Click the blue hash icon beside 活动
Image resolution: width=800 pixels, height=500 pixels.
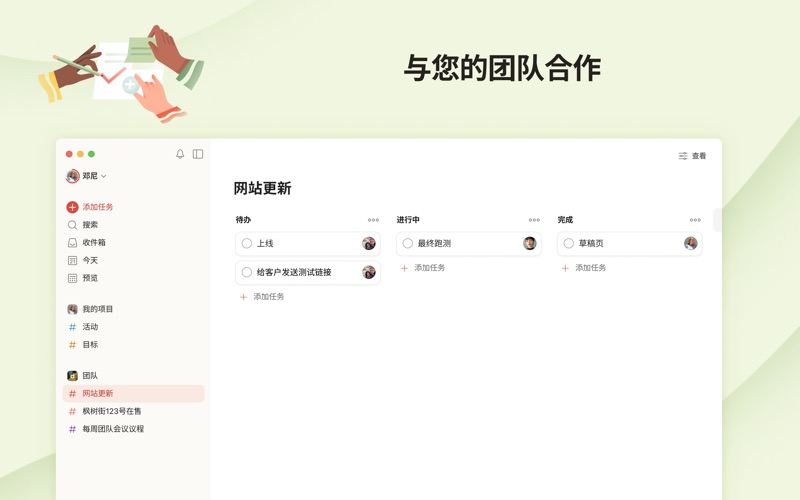pyautogui.click(x=72, y=327)
